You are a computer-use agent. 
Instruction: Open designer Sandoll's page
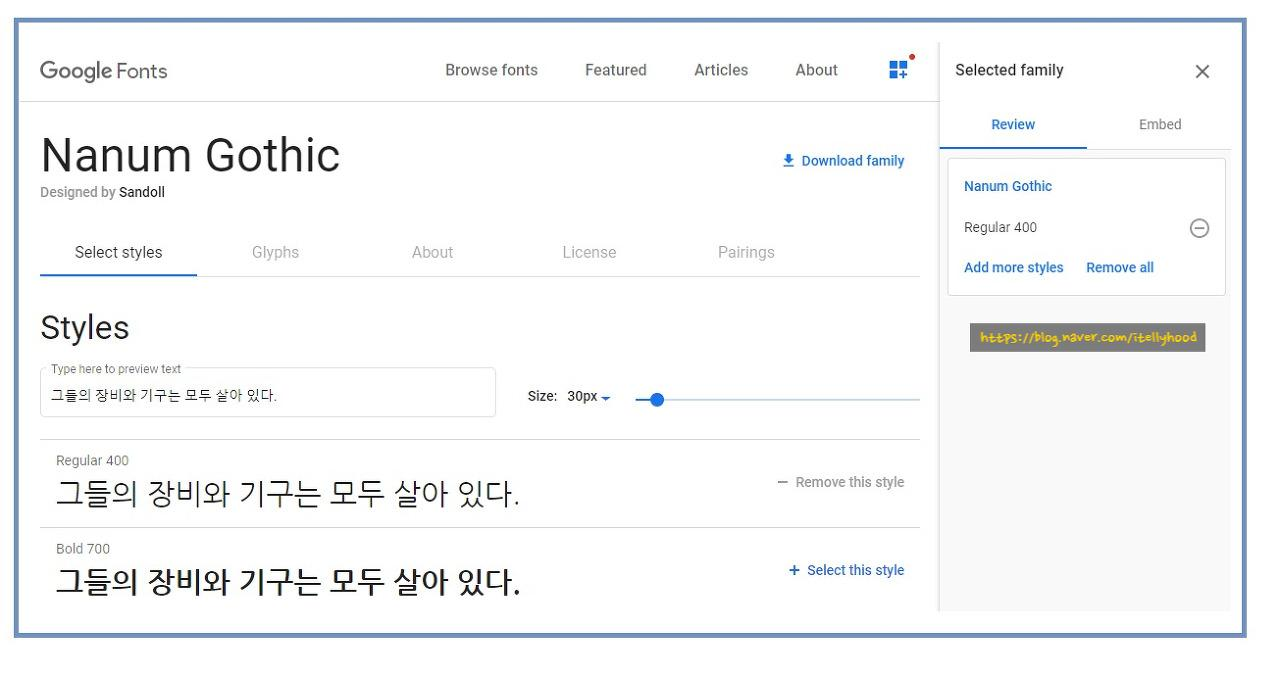[x=142, y=192]
